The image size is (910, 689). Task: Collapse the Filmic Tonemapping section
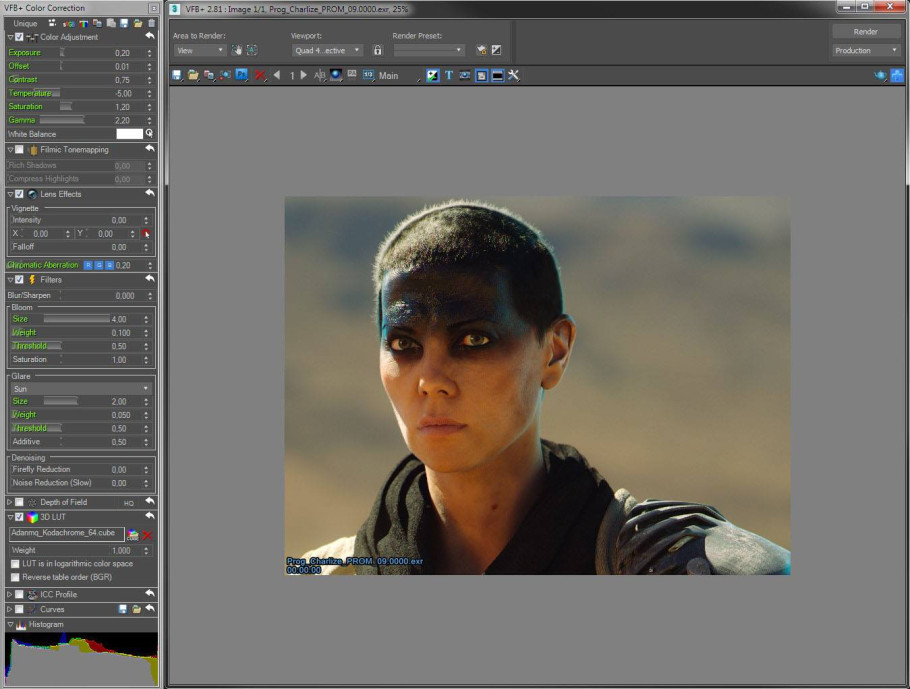10,149
